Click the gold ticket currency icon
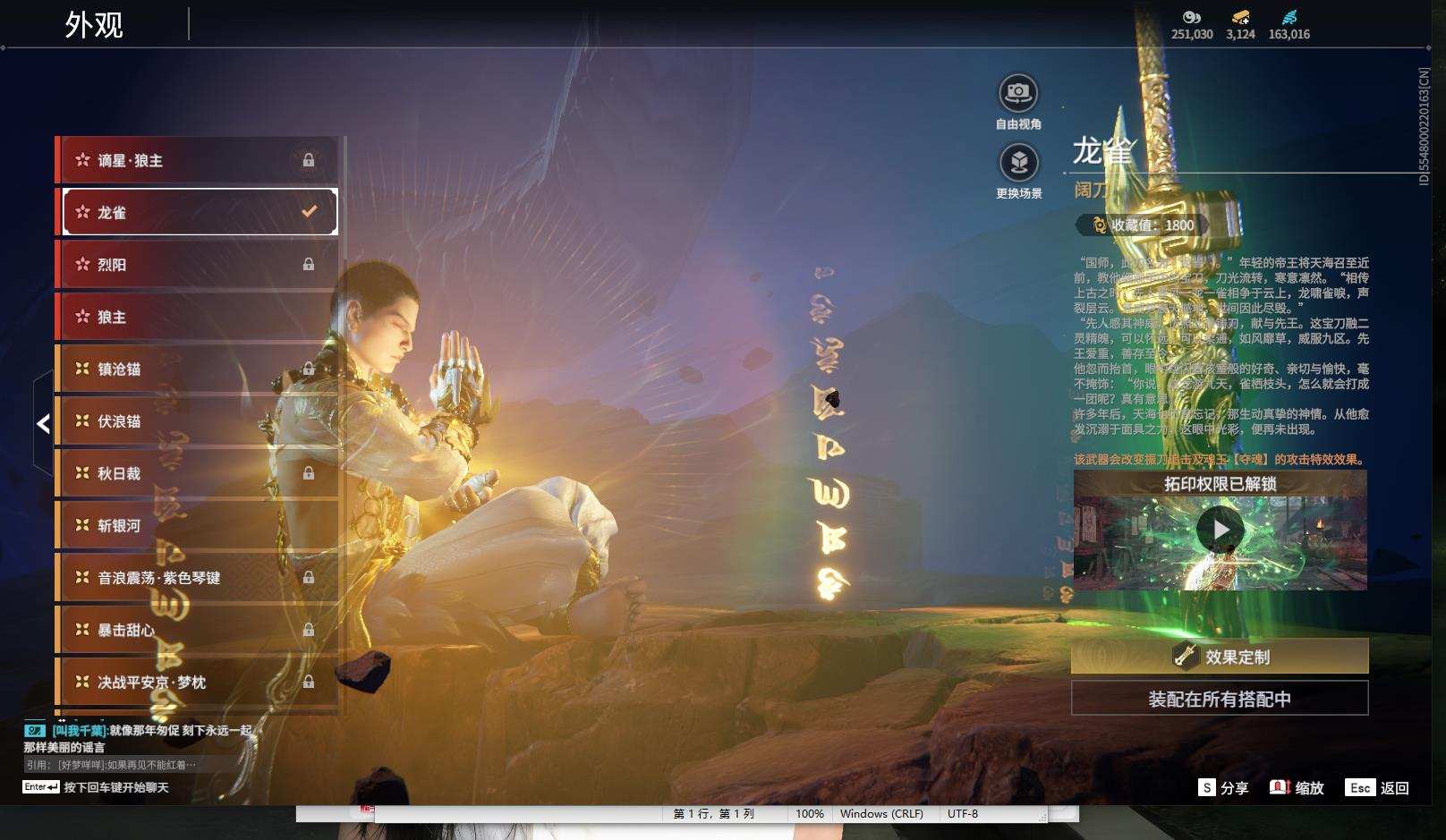Viewport: 1446px width, 840px height. [1240, 17]
